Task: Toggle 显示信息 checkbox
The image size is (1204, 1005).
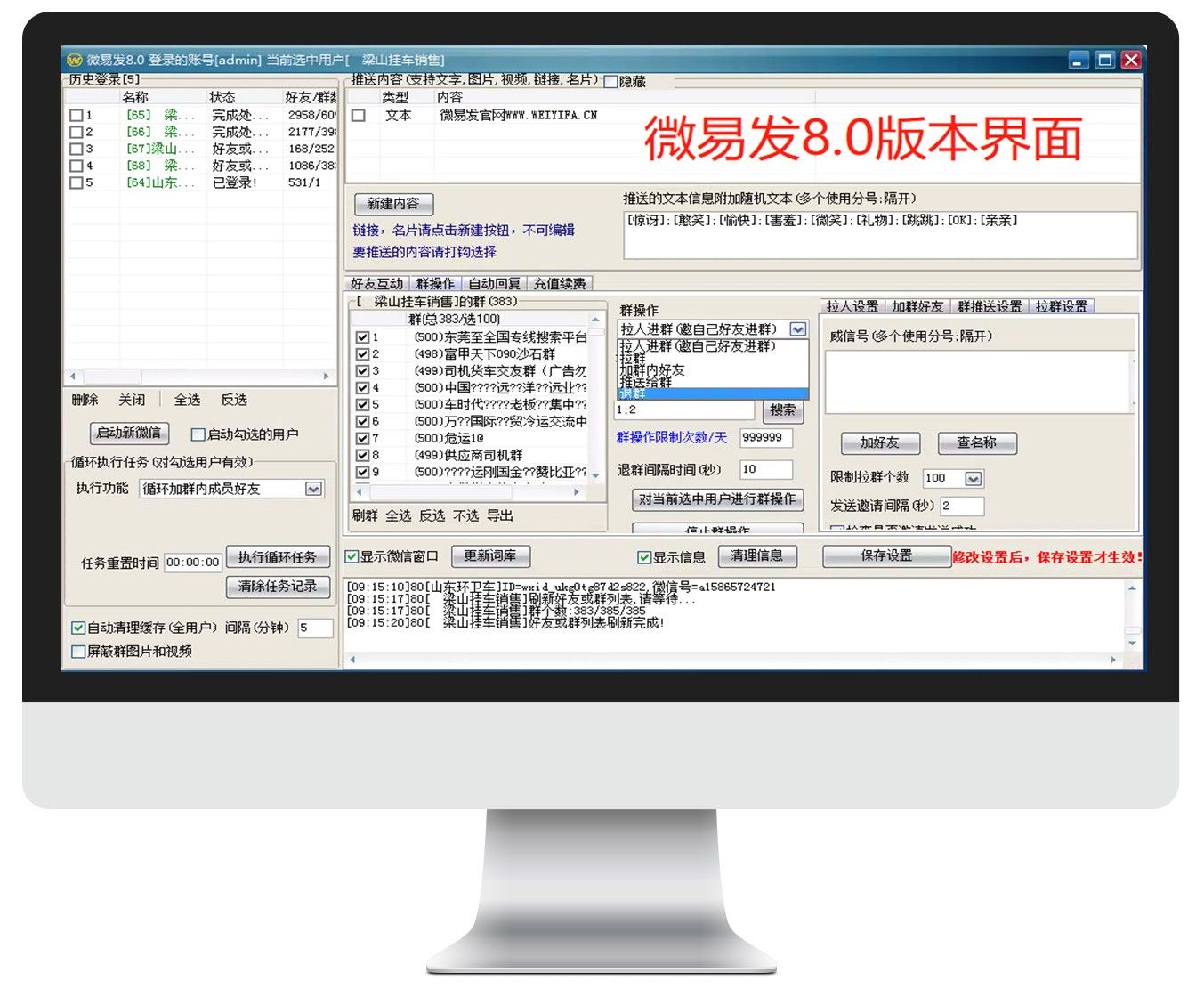Action: (x=644, y=557)
